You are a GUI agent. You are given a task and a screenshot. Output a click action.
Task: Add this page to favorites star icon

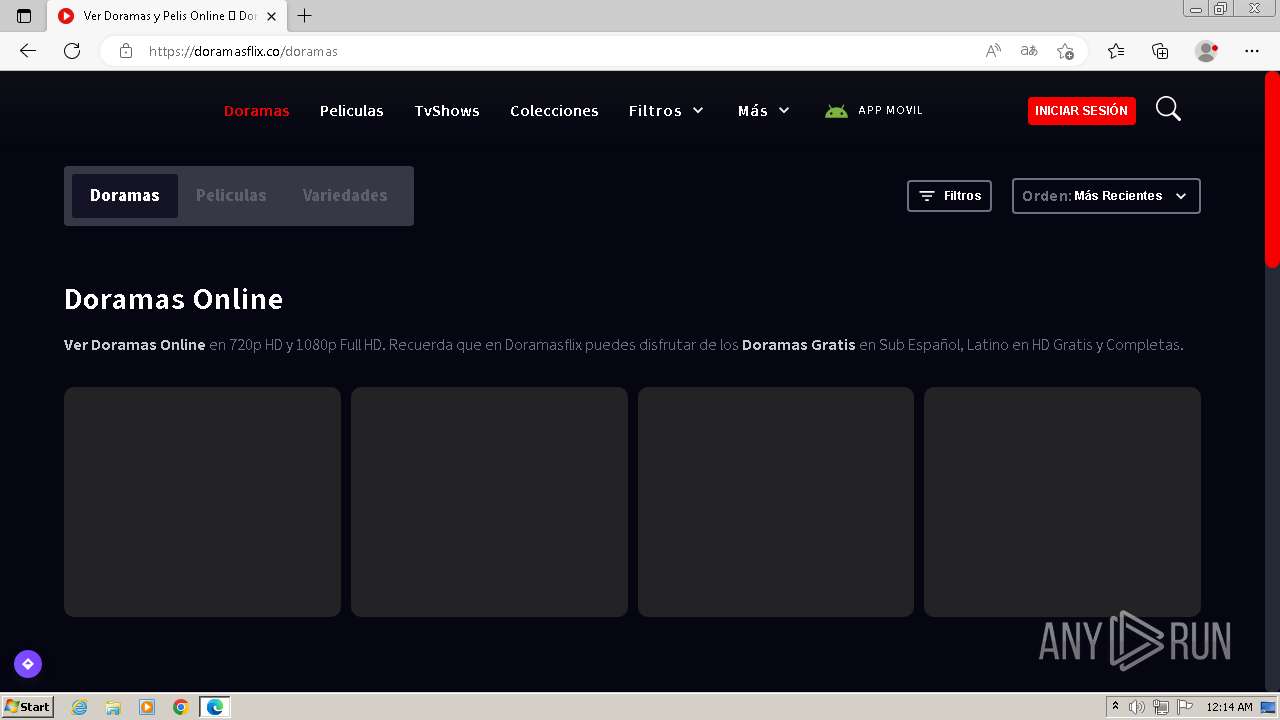1065,51
